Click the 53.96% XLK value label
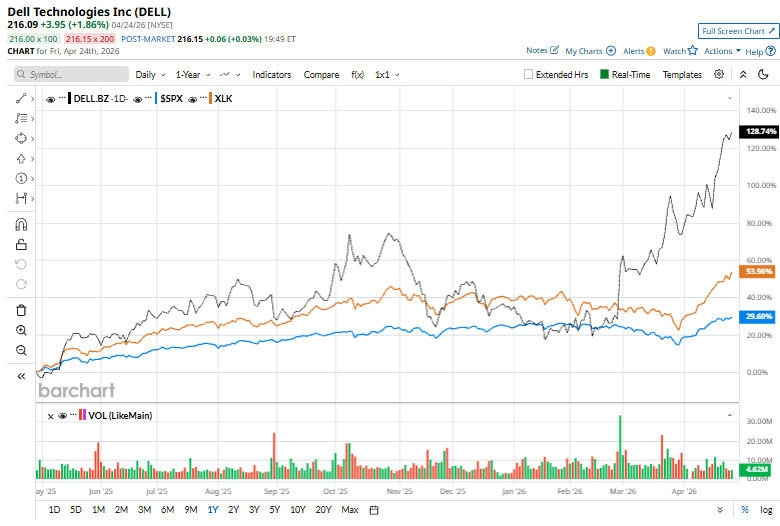 (759, 271)
